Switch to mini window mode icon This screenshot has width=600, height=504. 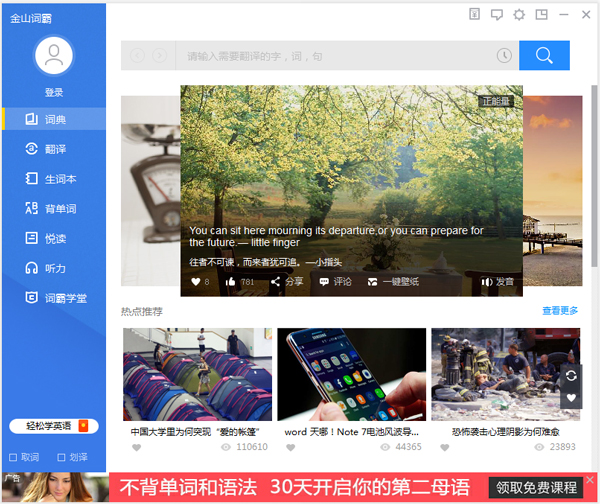coord(541,15)
